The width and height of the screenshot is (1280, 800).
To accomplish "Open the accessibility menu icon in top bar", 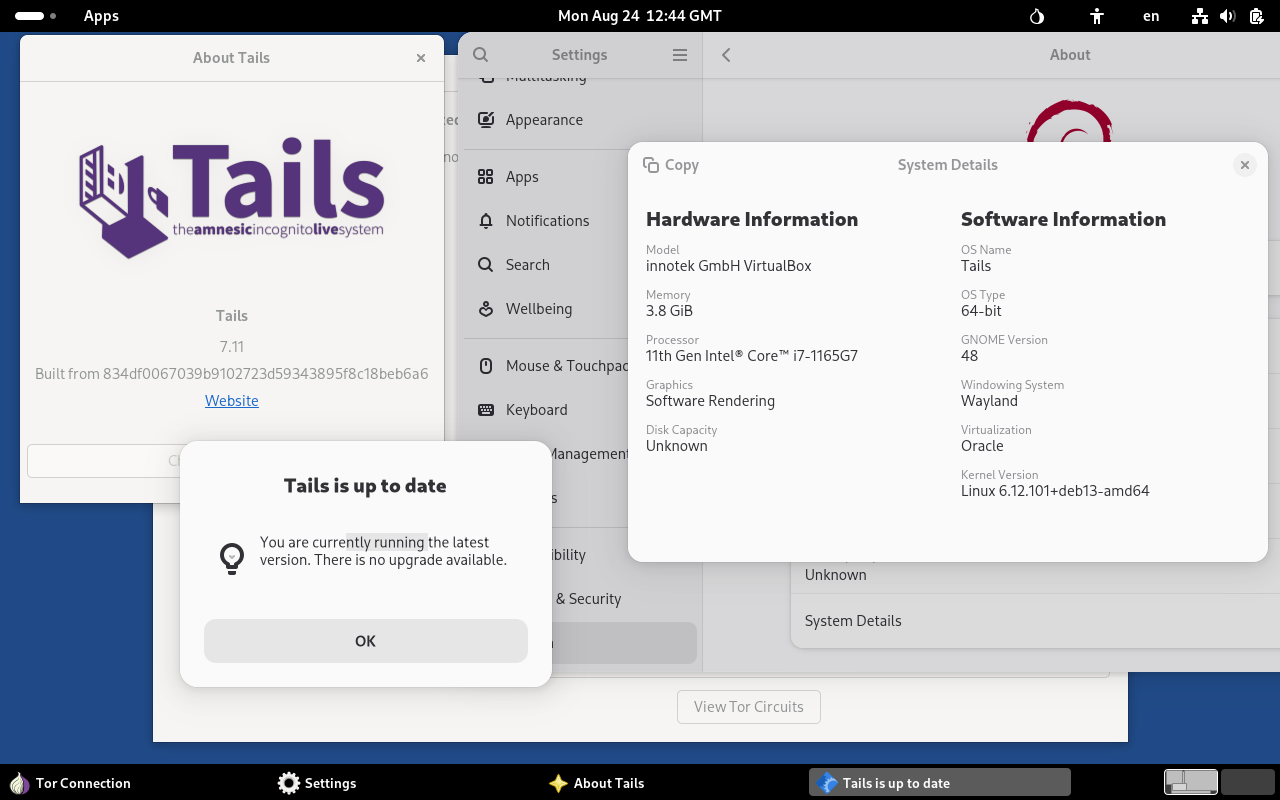I will [1097, 16].
